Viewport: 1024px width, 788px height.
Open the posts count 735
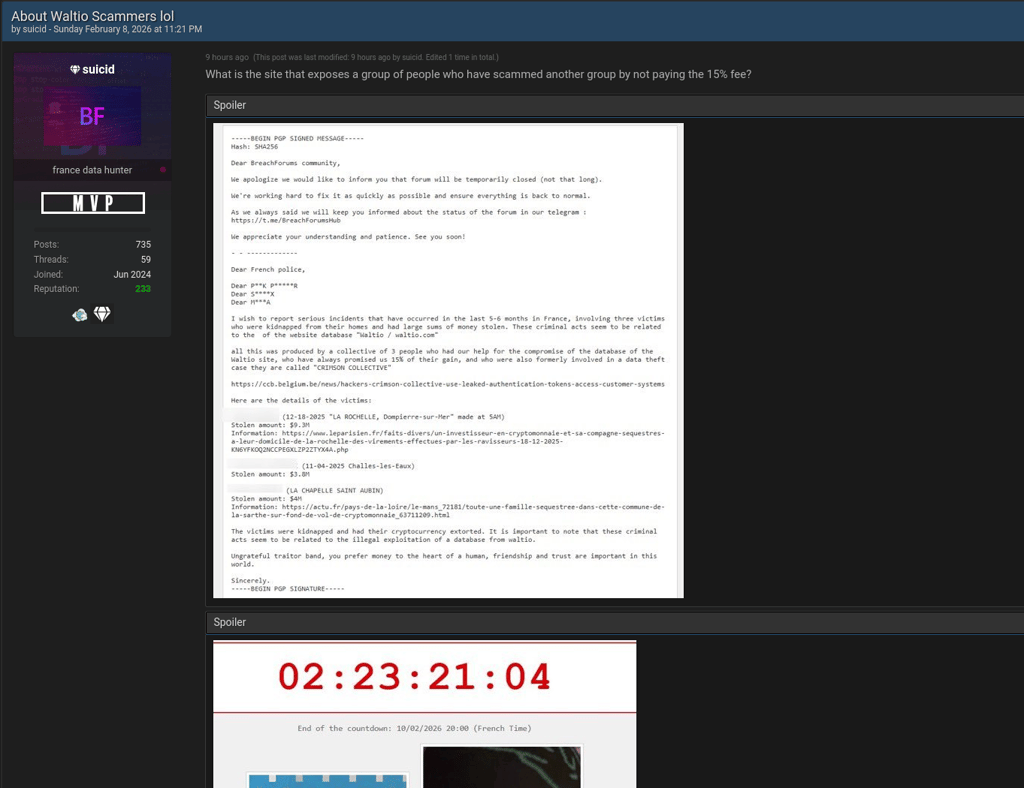coord(143,244)
